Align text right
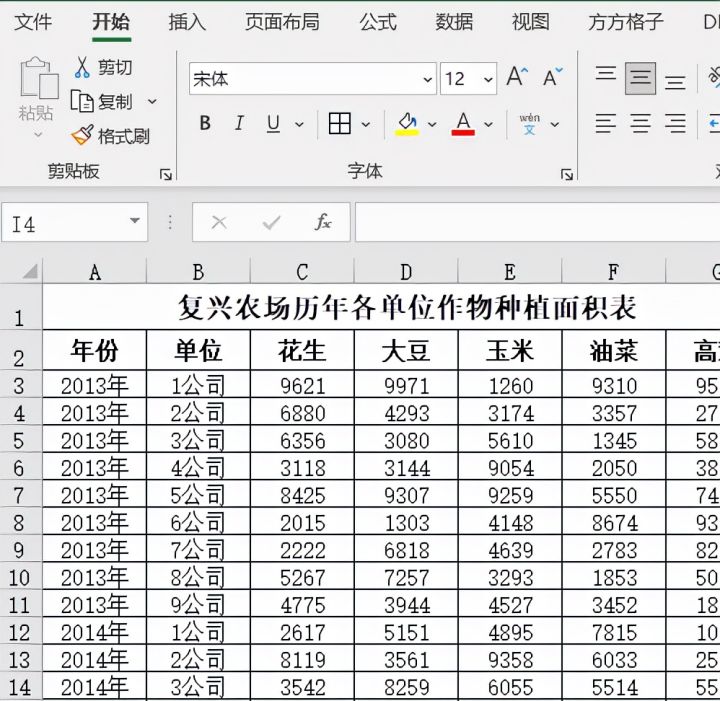 [x=675, y=123]
